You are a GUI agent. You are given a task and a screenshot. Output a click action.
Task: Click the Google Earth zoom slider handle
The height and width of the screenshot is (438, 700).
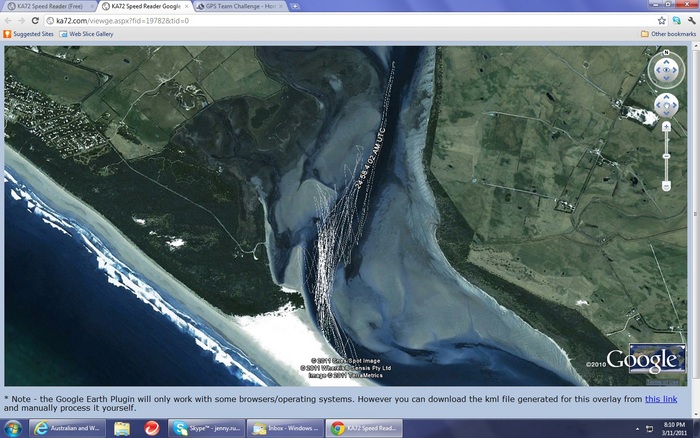pyautogui.click(x=667, y=156)
